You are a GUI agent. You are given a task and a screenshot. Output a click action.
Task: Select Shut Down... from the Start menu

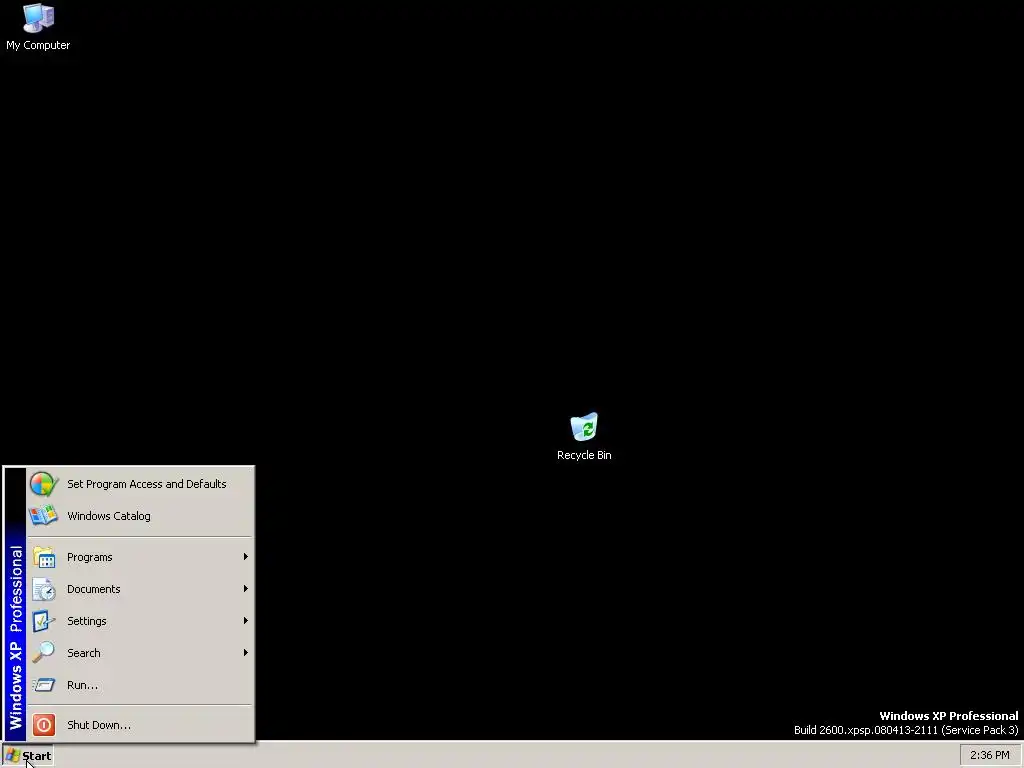click(x=140, y=725)
